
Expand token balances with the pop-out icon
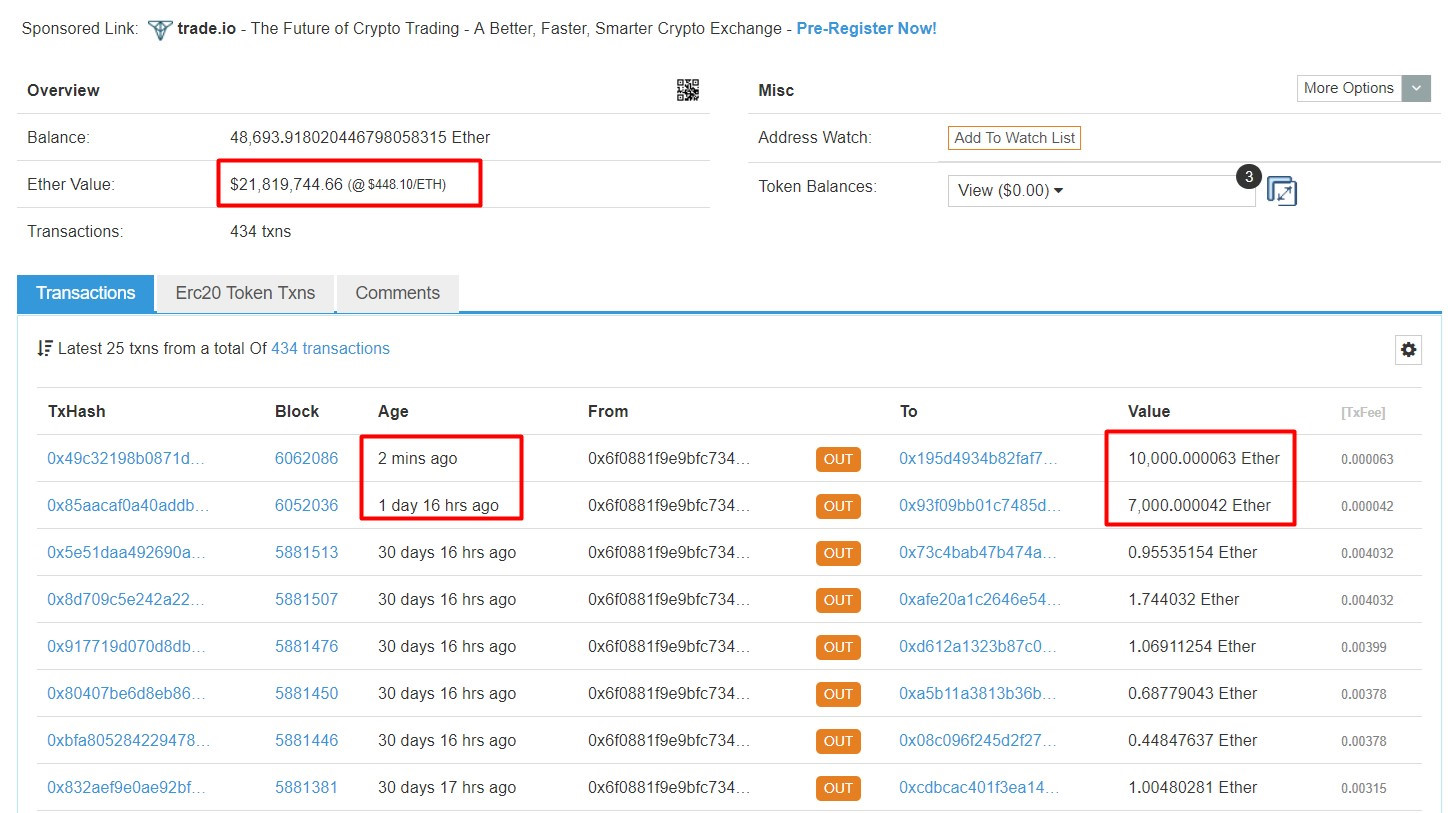point(1282,190)
